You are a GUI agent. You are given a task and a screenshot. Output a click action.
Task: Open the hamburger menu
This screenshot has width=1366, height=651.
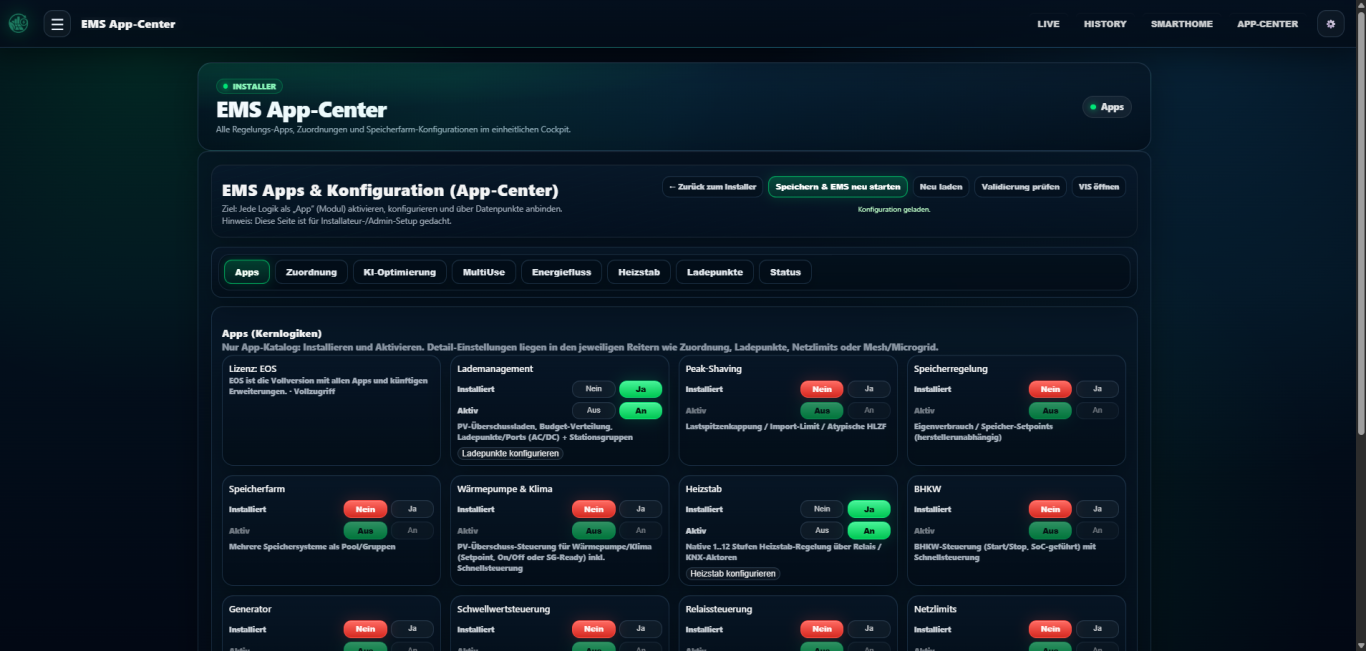(x=57, y=24)
